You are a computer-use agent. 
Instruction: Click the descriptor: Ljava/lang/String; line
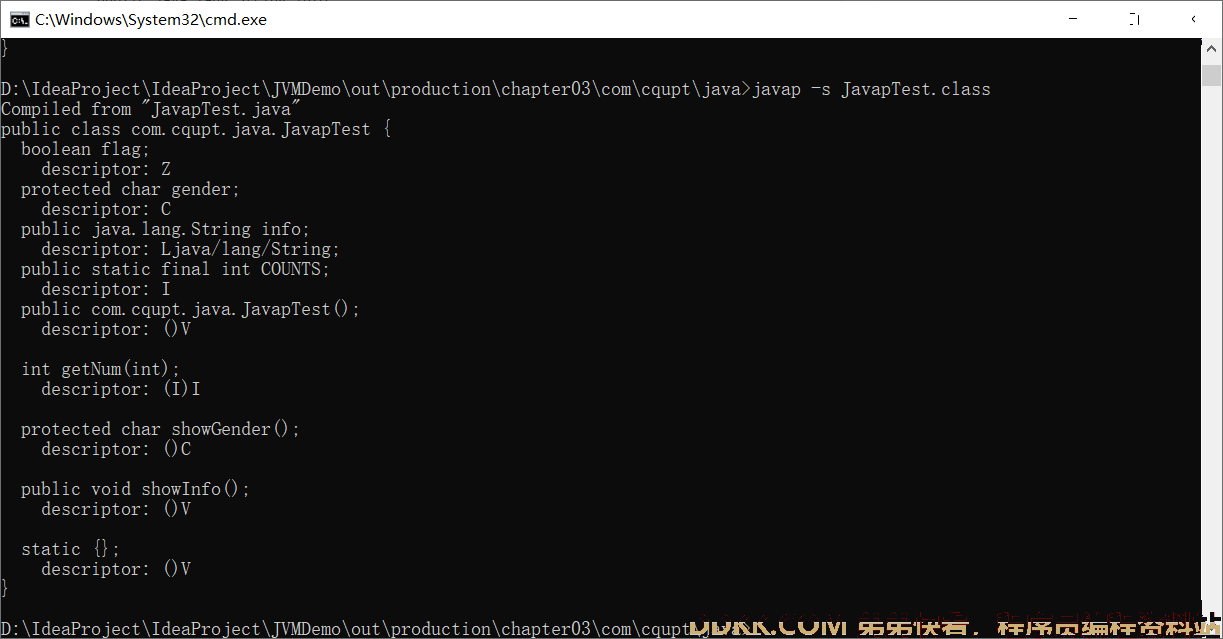pyautogui.click(x=191, y=249)
